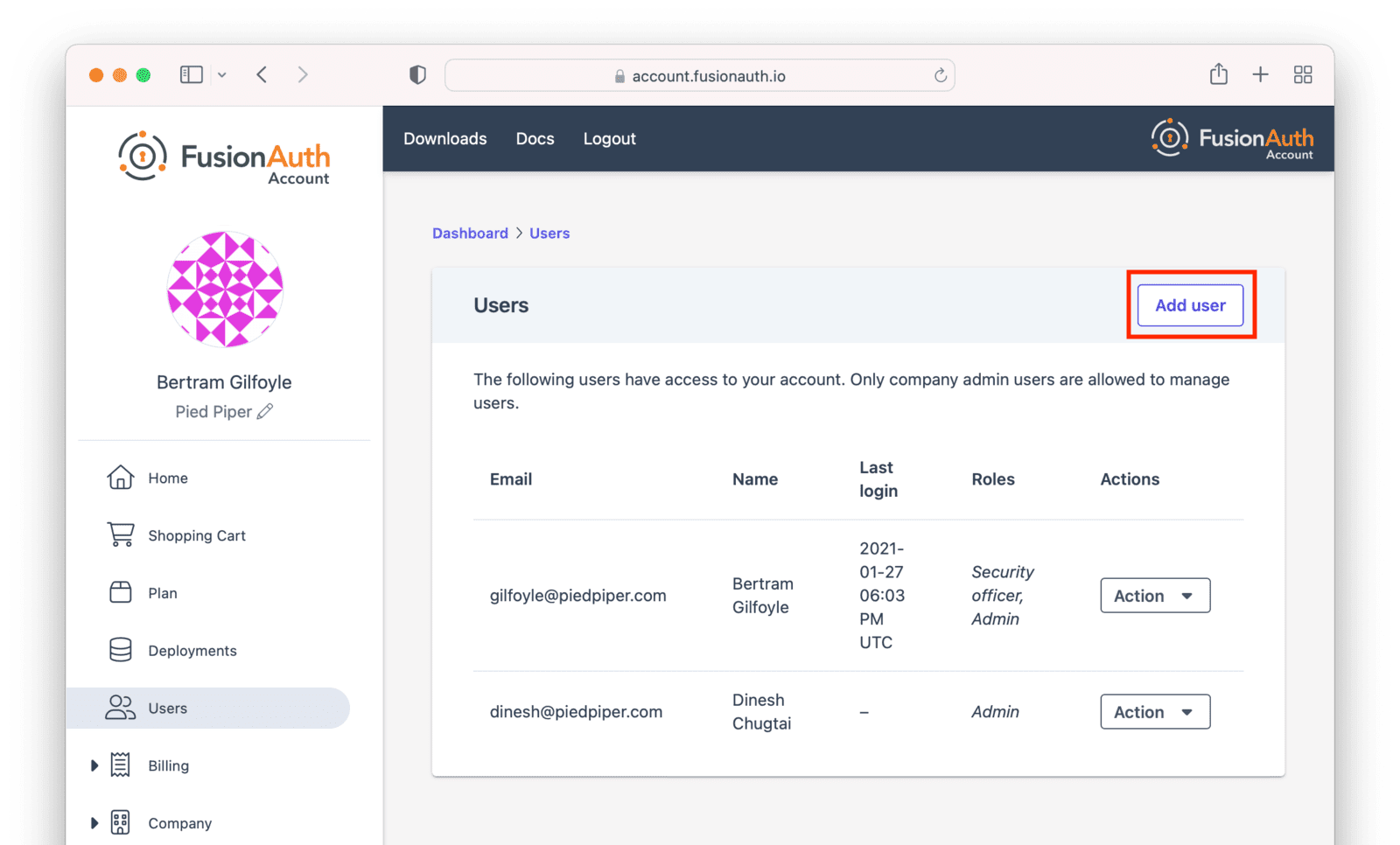
Task: Go forward with the browser forward arrow
Action: click(303, 75)
